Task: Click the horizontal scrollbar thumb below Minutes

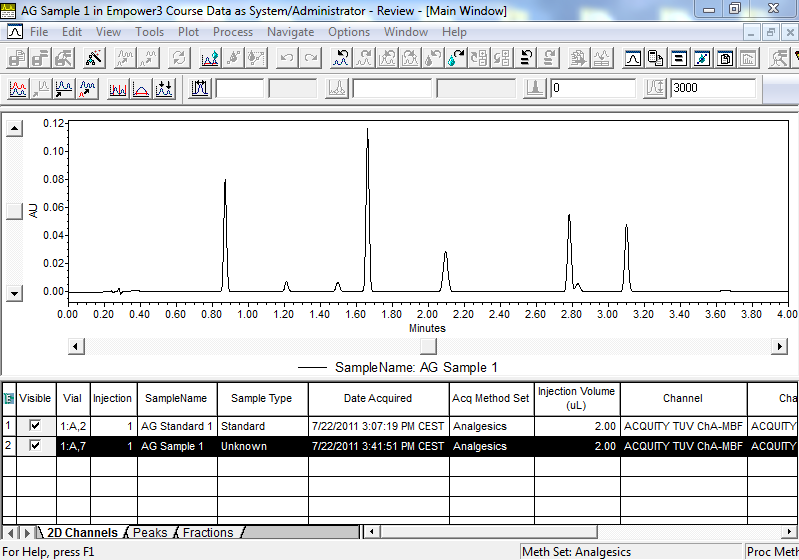Action: pyautogui.click(x=428, y=346)
